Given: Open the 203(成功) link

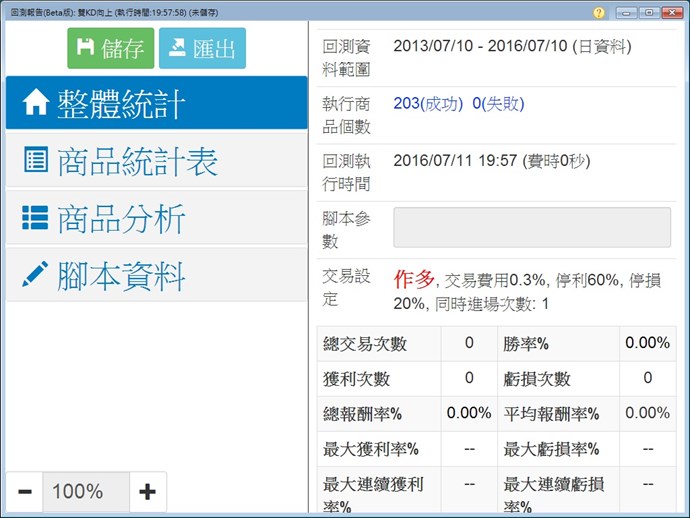Looking at the screenshot, I should pyautogui.click(x=428, y=103).
